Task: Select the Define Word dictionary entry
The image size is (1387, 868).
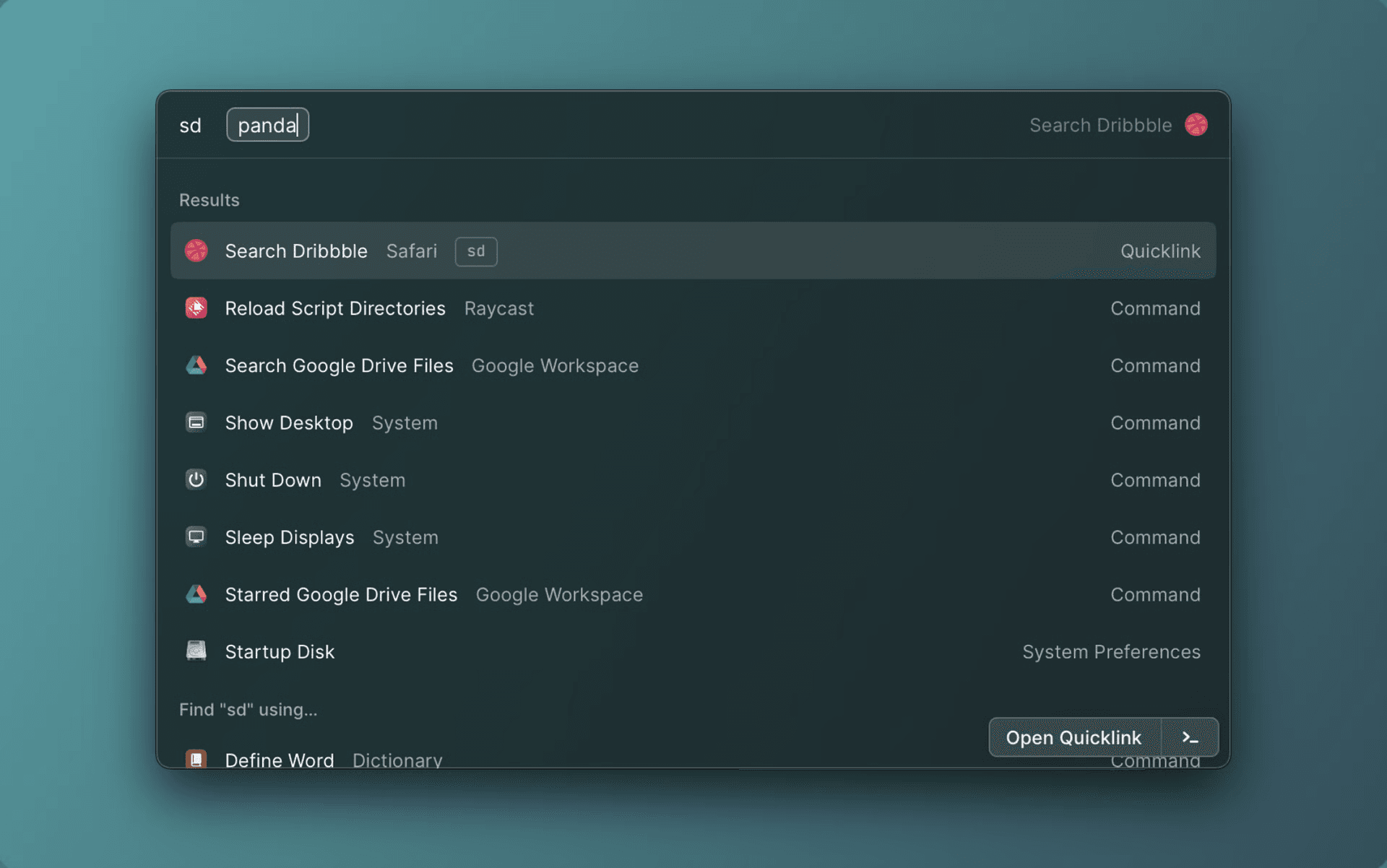Action: click(x=280, y=758)
